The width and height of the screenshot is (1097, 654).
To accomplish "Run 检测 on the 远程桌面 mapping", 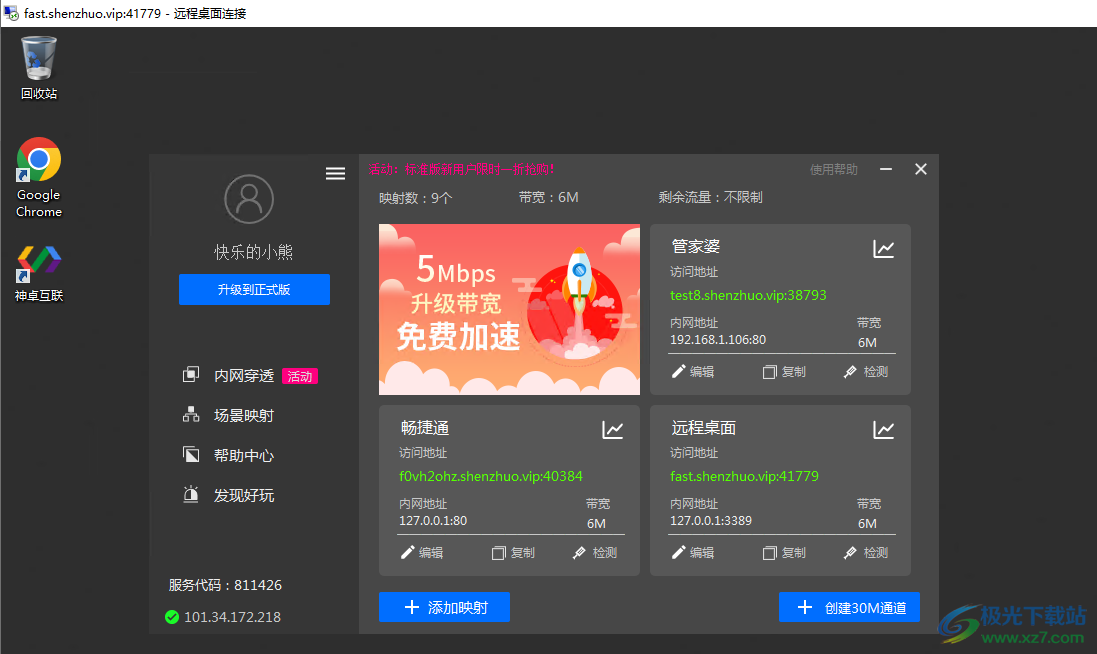I will [x=865, y=553].
